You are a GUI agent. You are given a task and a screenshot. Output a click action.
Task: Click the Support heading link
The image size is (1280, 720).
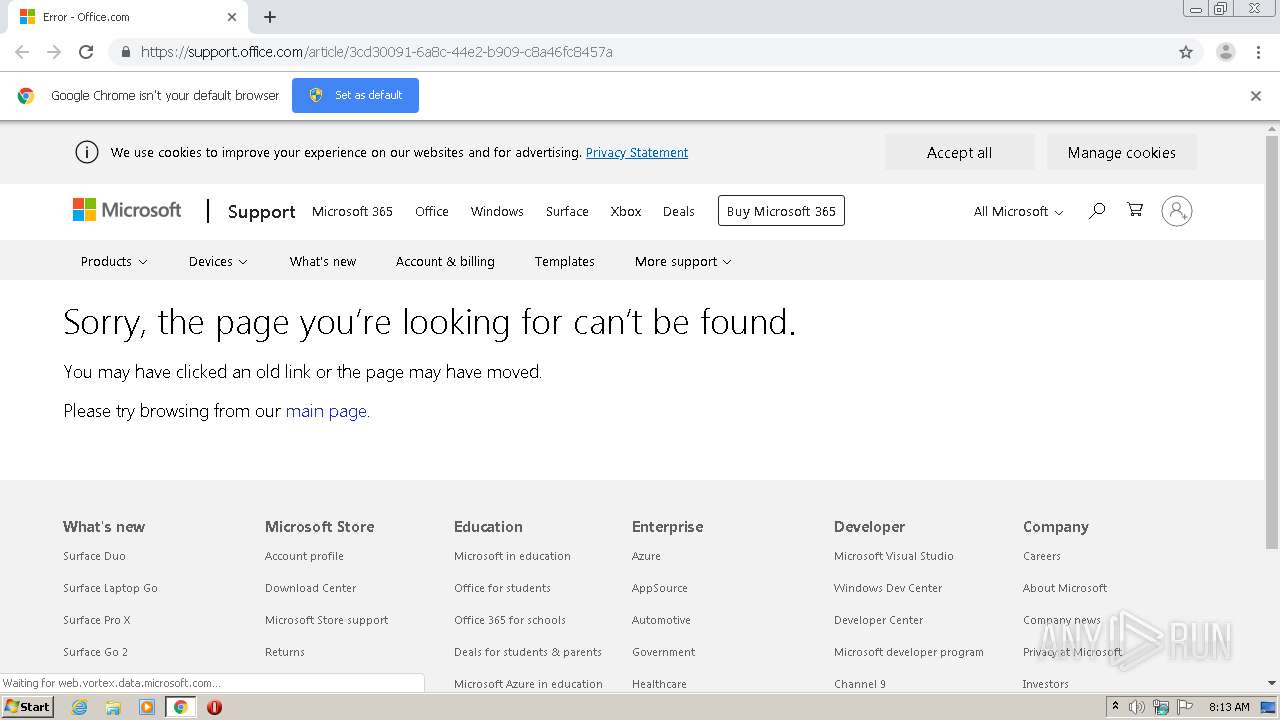coord(261,211)
